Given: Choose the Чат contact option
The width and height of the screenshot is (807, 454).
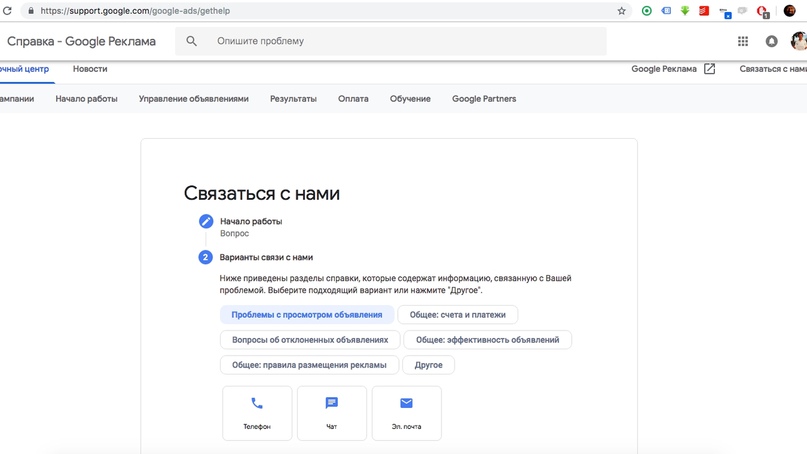Looking at the screenshot, I should [331, 413].
